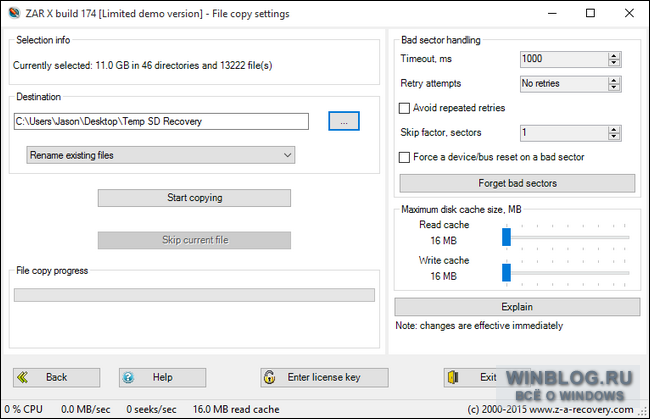This screenshot has width=650, height=419.
Task: Click the ZAR X app icon in title bar
Action: click(x=14, y=13)
